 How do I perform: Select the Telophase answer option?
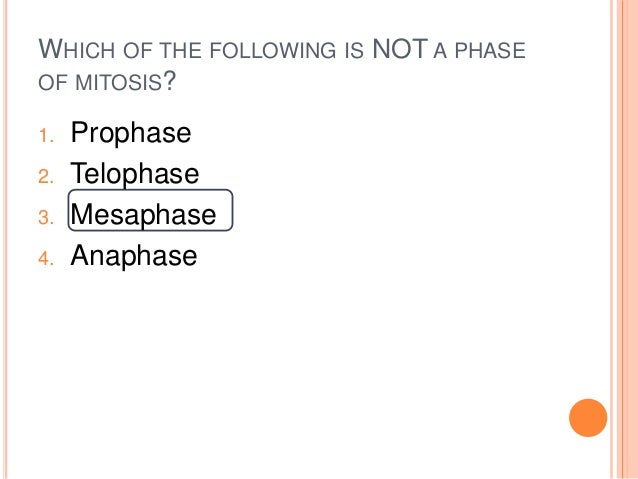coord(135,174)
